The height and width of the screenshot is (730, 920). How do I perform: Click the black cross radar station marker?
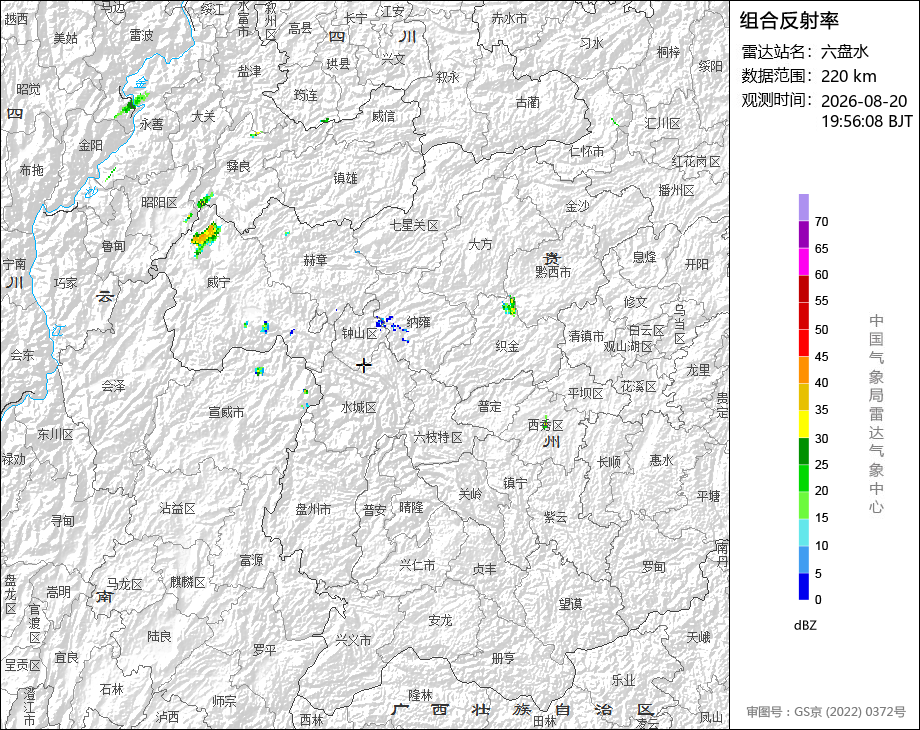(364, 365)
